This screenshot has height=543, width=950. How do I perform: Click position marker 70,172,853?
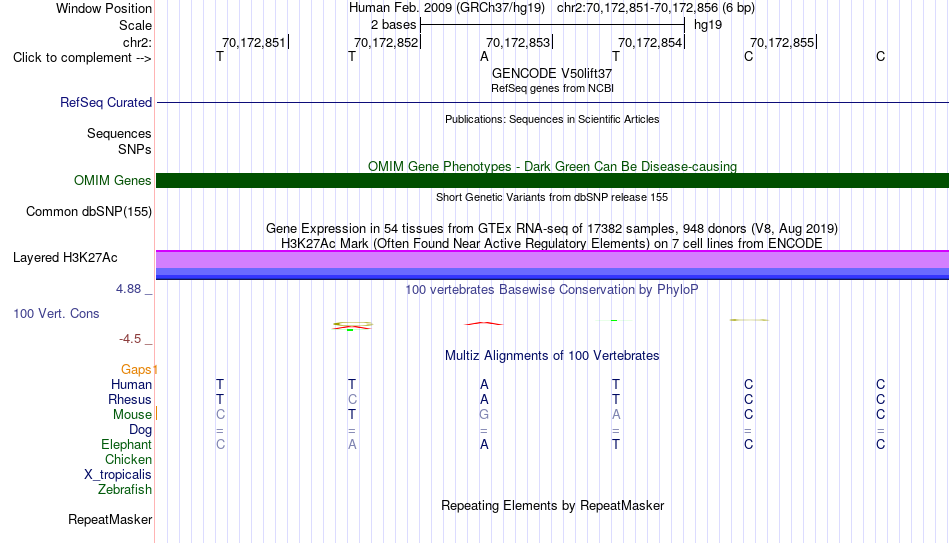(x=517, y=42)
